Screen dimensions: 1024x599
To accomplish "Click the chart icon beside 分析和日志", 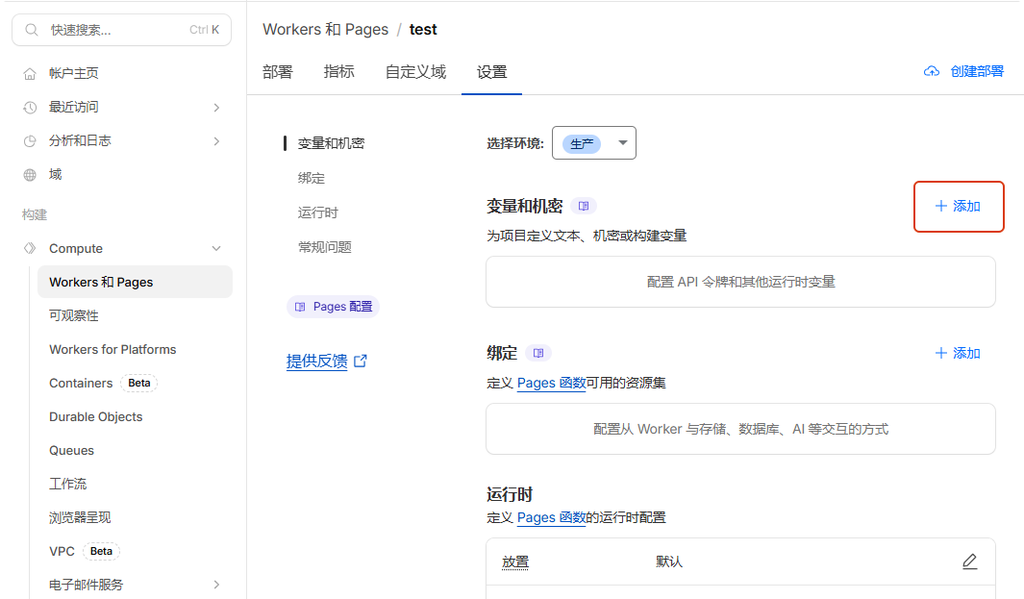I will point(30,141).
